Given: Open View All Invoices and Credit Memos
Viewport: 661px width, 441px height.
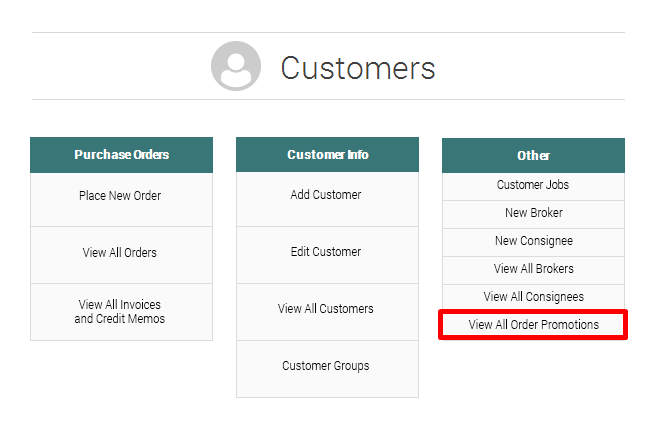Looking at the screenshot, I should point(121,311).
